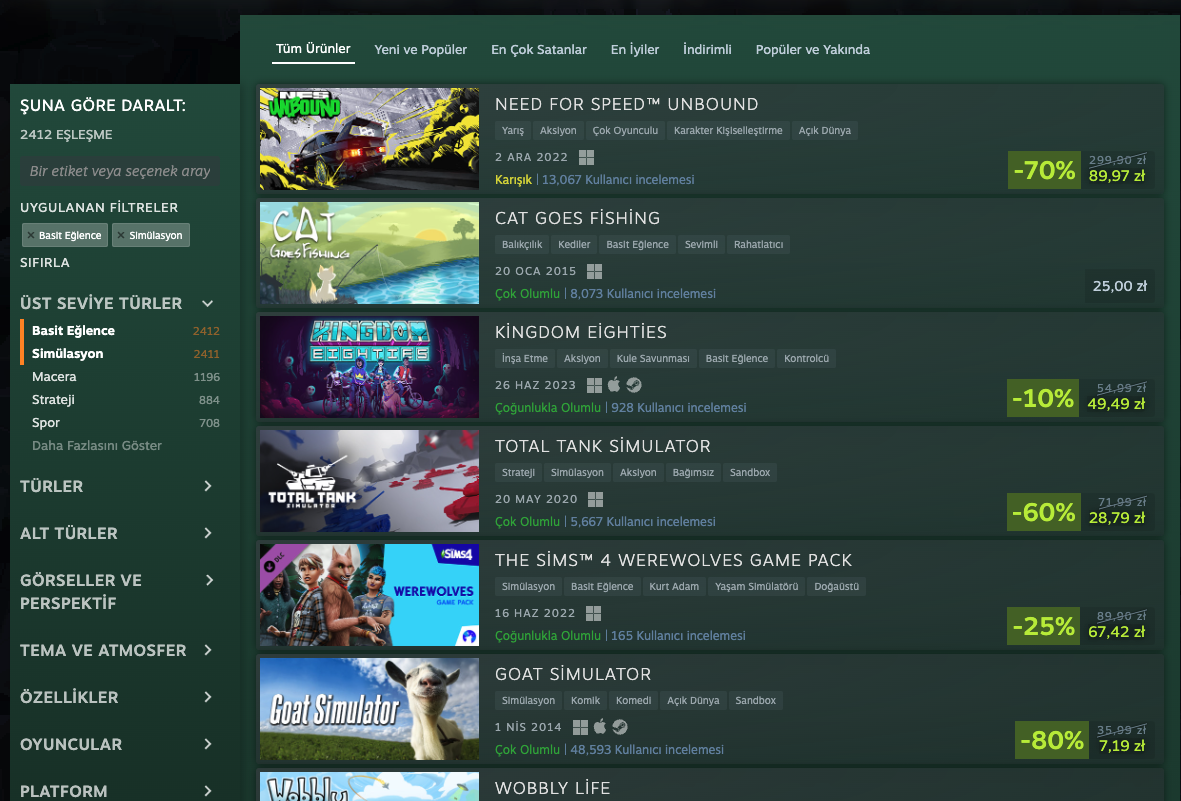Expand the Platform section

click(208, 791)
